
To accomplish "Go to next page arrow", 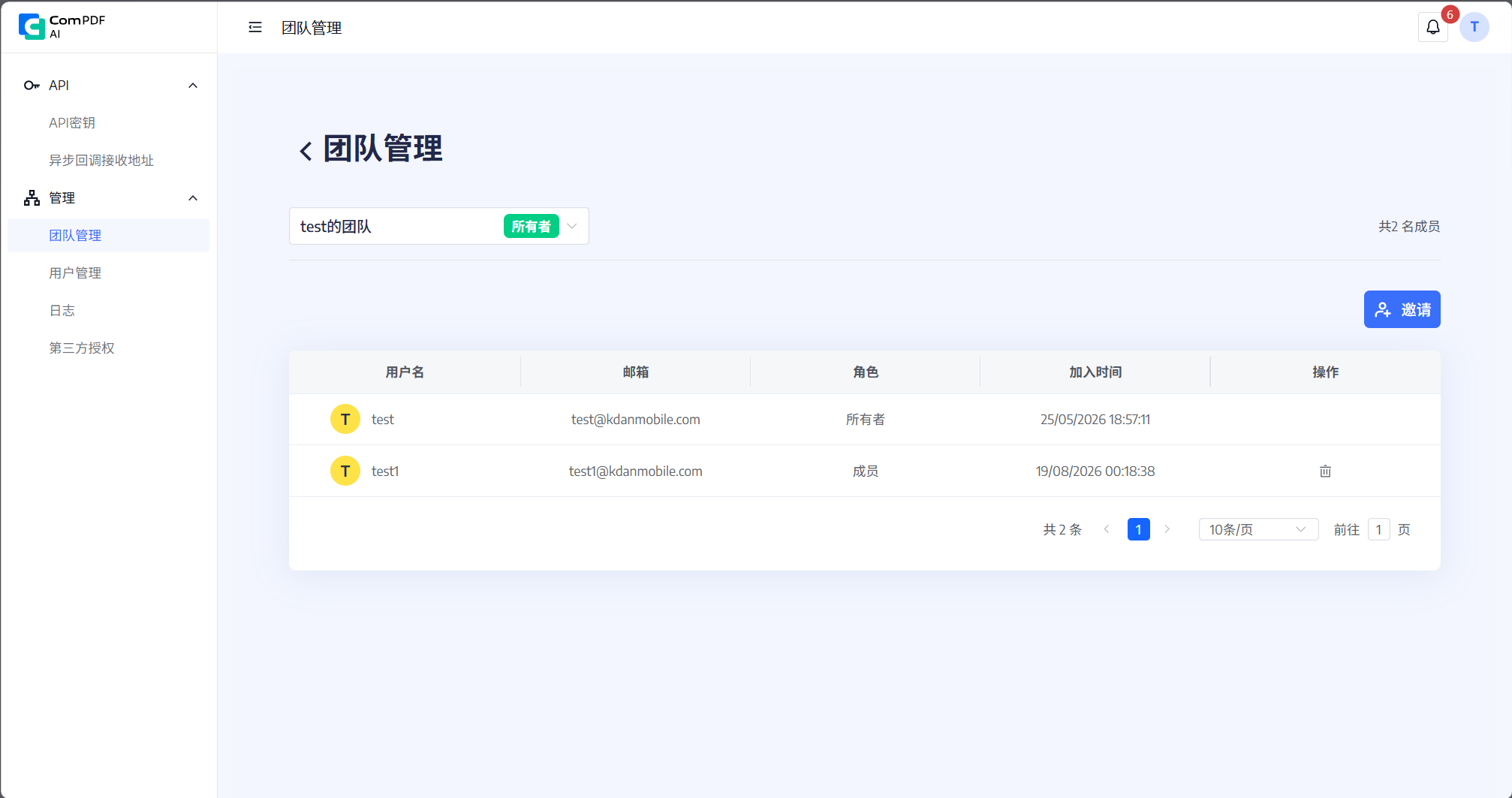I will 1167,530.
